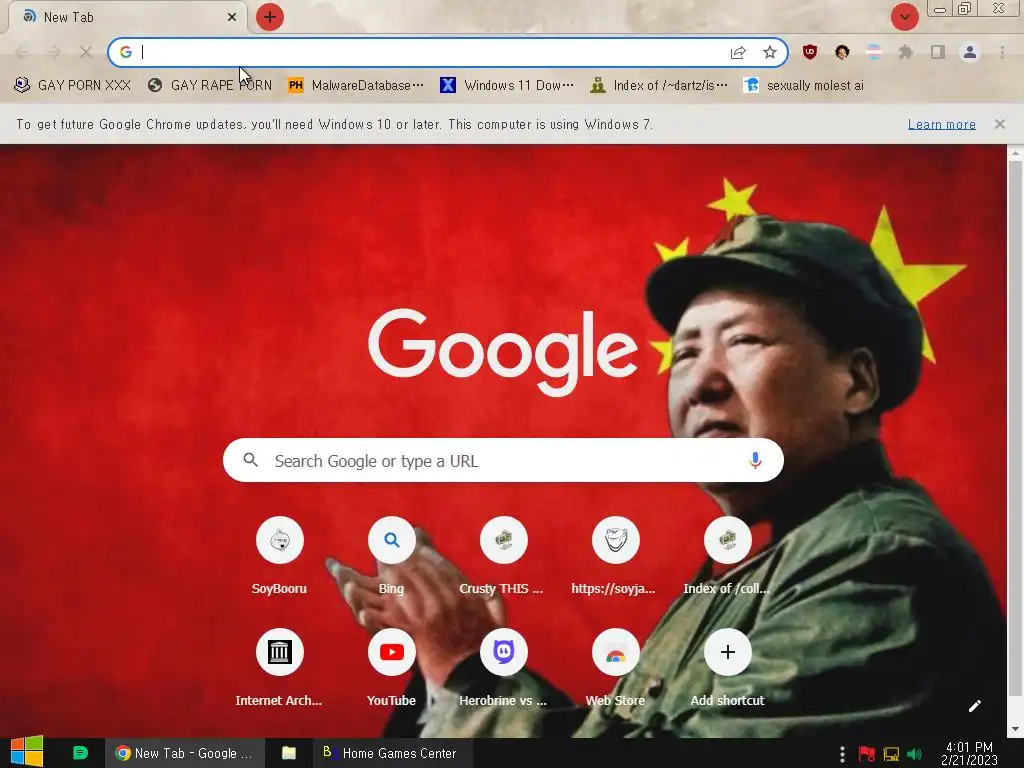The height and width of the screenshot is (768, 1024).
Task: Bookmark this tab with the star icon
Action: coord(770,52)
